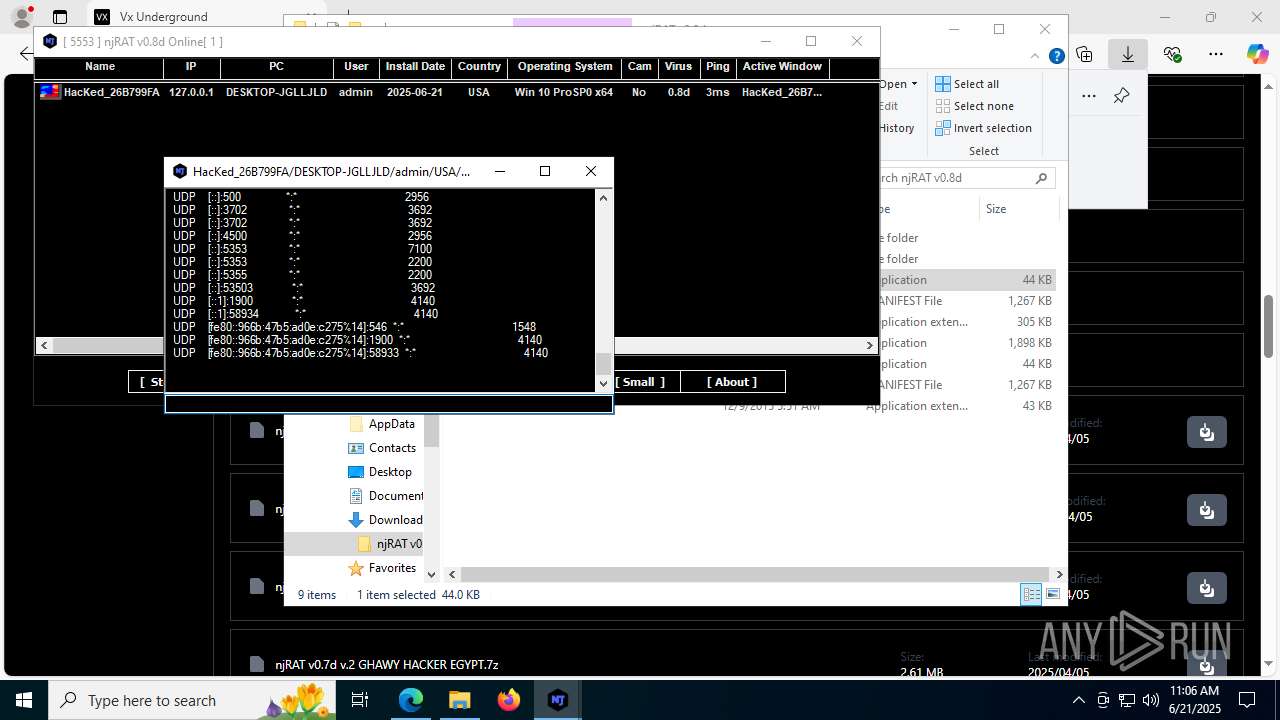Click taskbar clock showing 11:06 AM
The width and height of the screenshot is (1280, 720).
[1194, 700]
